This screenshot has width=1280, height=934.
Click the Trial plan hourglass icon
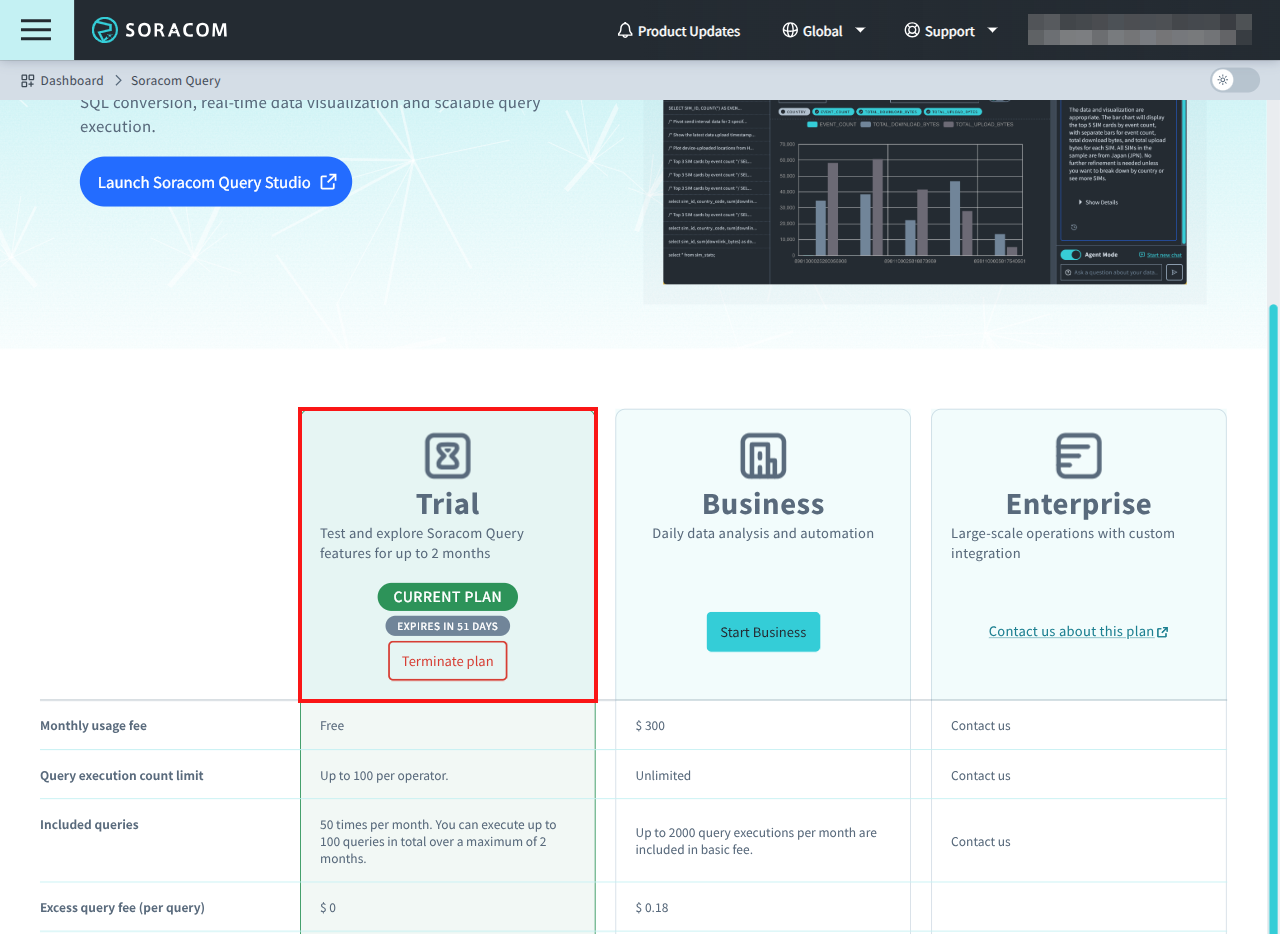click(448, 456)
